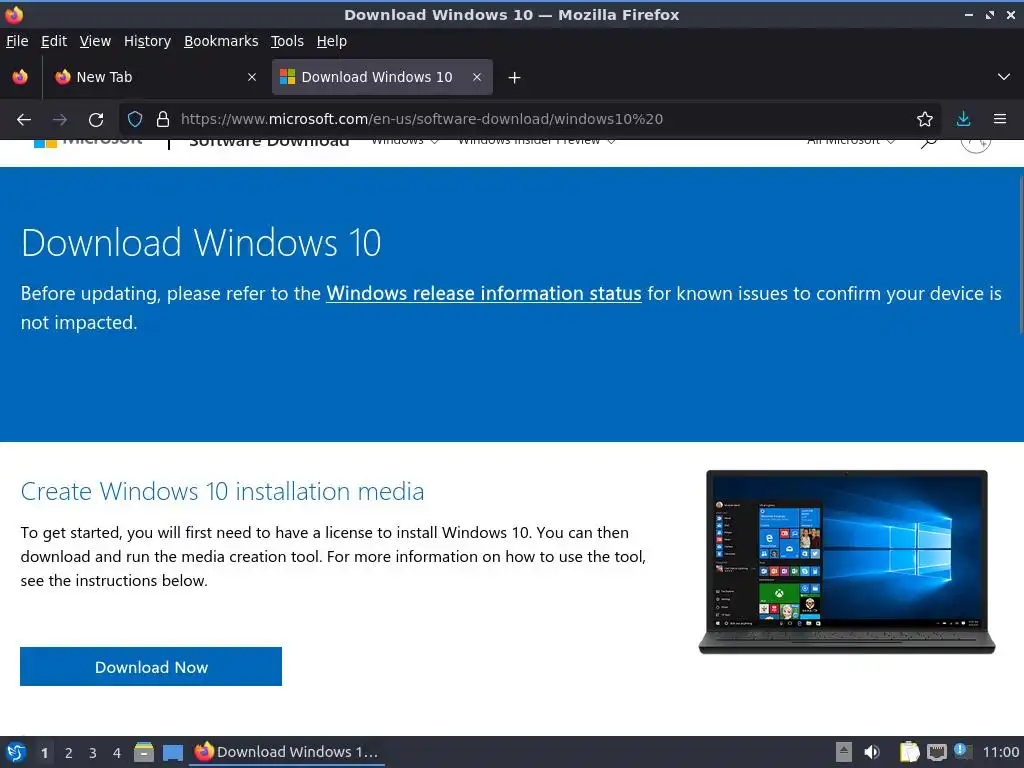Bookmark this page with the star icon
1024x768 pixels.
click(924, 119)
